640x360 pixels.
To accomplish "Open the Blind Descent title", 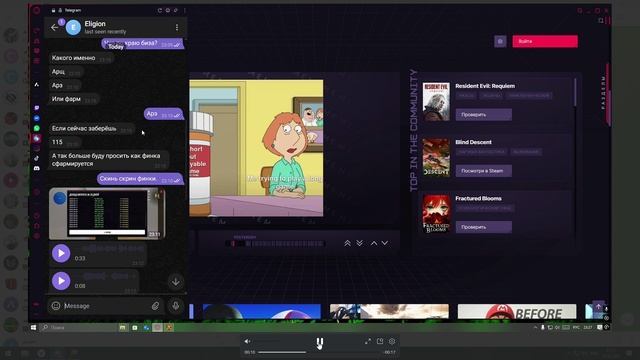I will coord(473,142).
